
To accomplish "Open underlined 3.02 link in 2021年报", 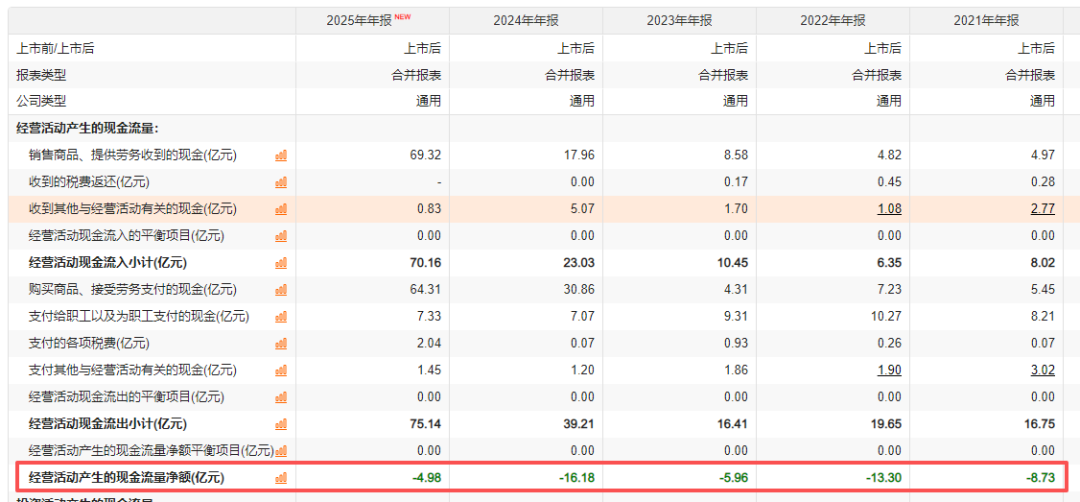I will click(x=1043, y=370).
